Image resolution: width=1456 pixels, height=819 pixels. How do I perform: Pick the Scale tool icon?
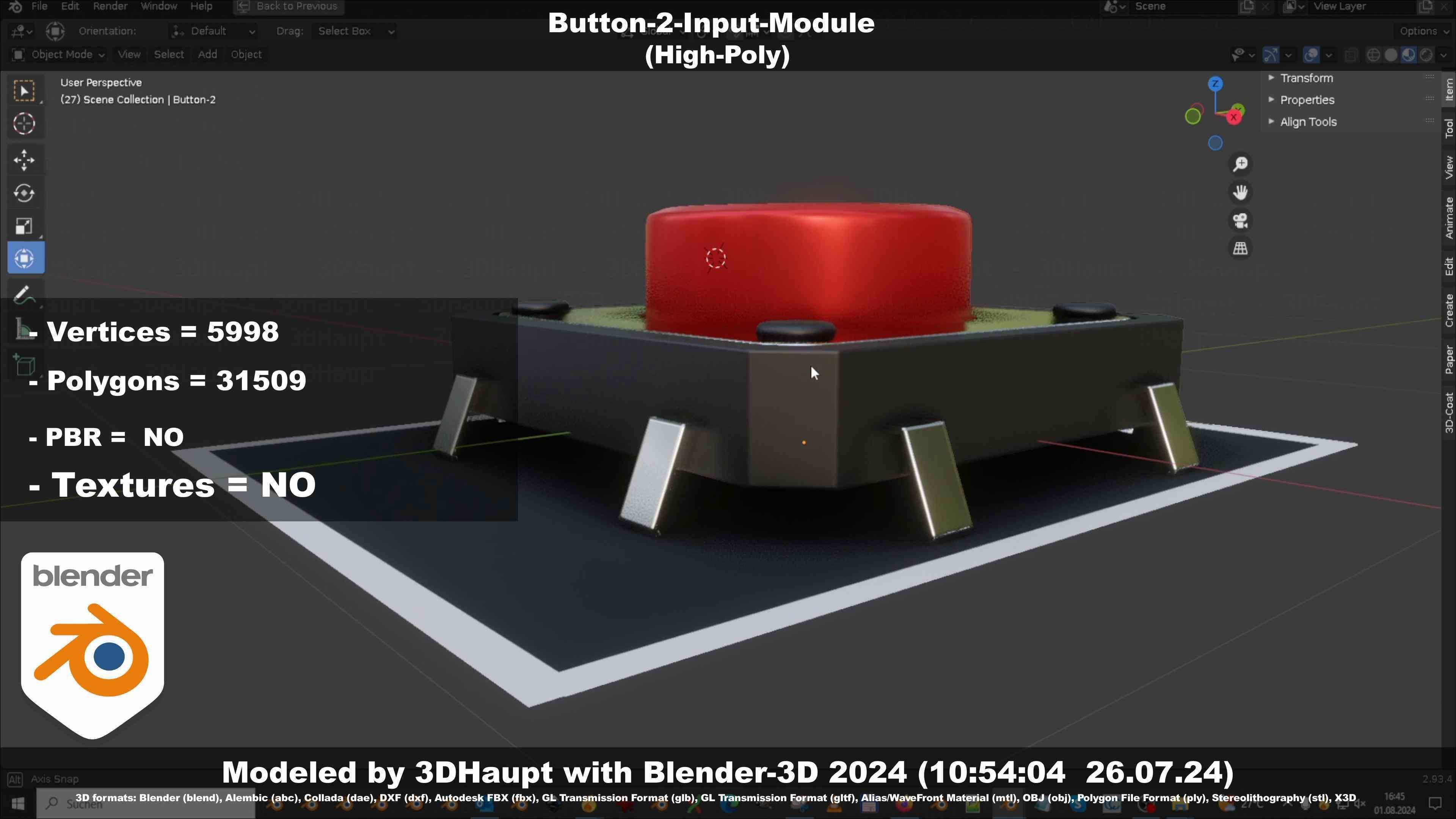(x=24, y=226)
